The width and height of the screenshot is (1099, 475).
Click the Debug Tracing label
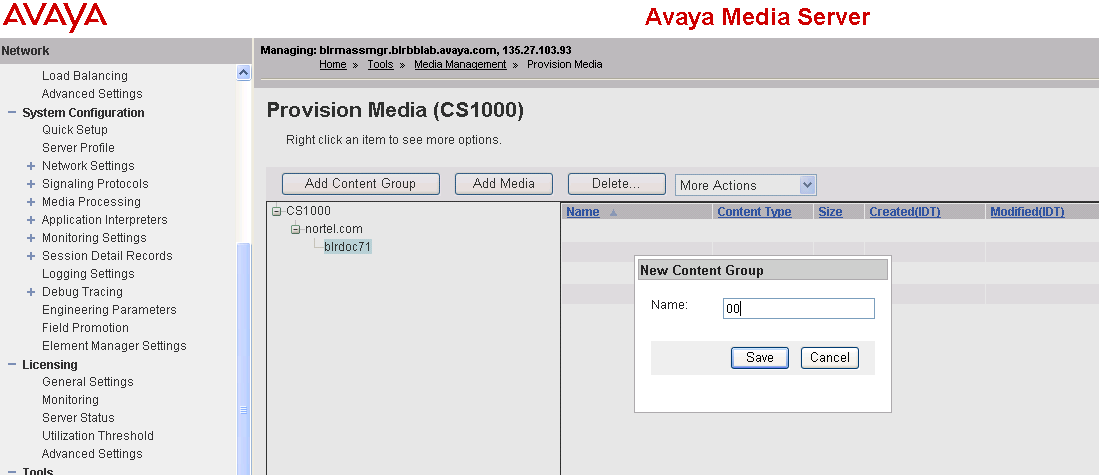[82, 292]
